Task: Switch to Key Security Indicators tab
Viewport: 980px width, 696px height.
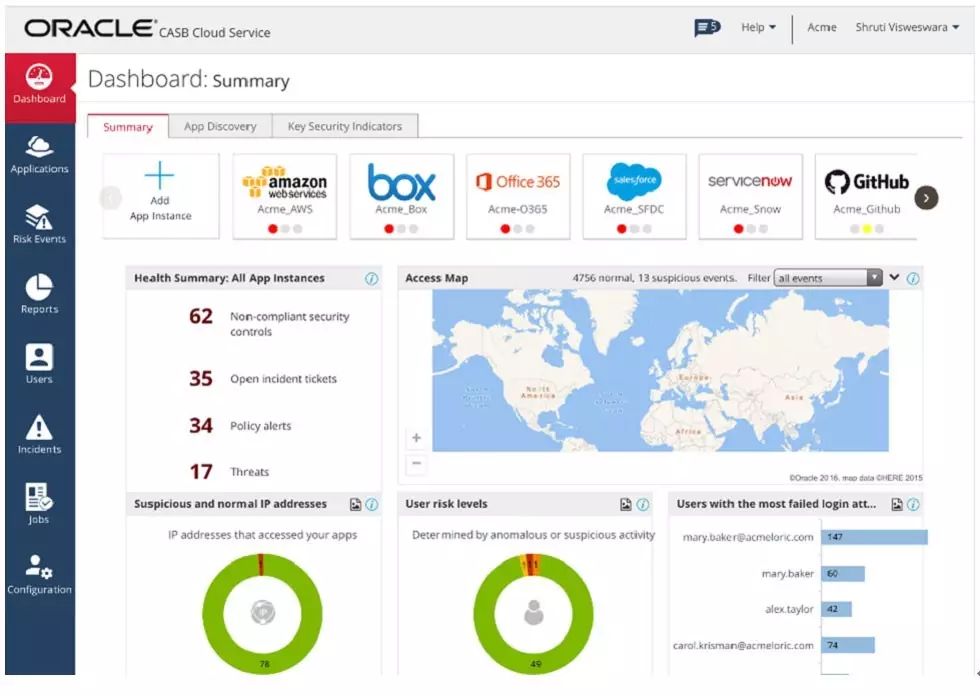Action: (x=345, y=126)
